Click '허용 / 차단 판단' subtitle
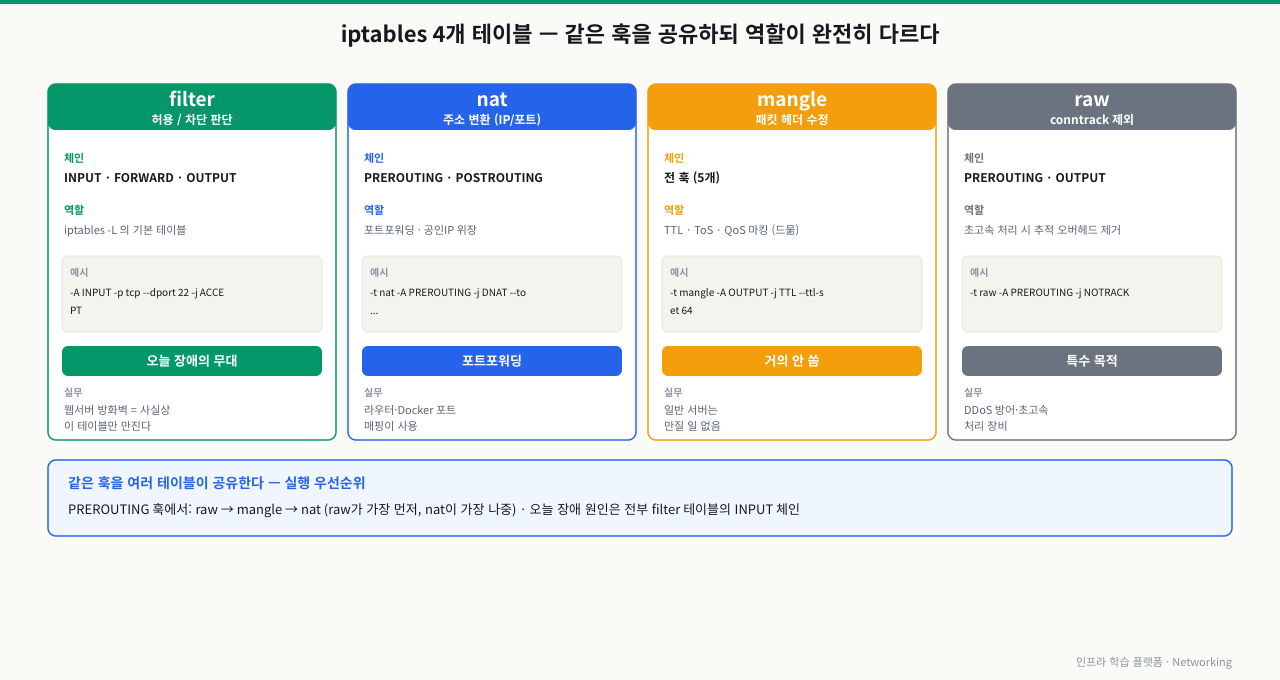 (192, 119)
